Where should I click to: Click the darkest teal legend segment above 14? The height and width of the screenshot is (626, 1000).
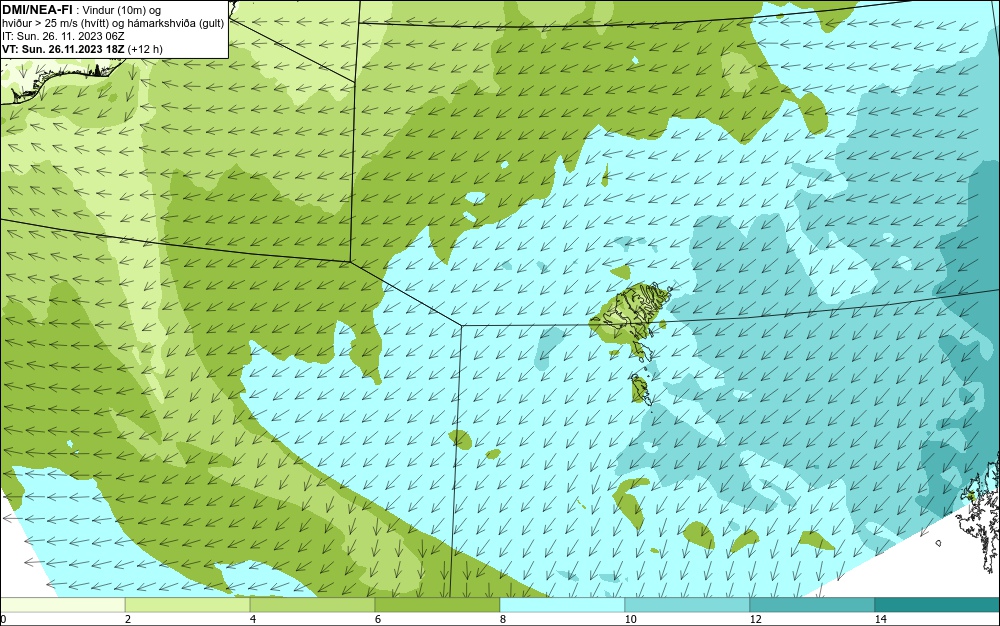pyautogui.click(x=938, y=605)
